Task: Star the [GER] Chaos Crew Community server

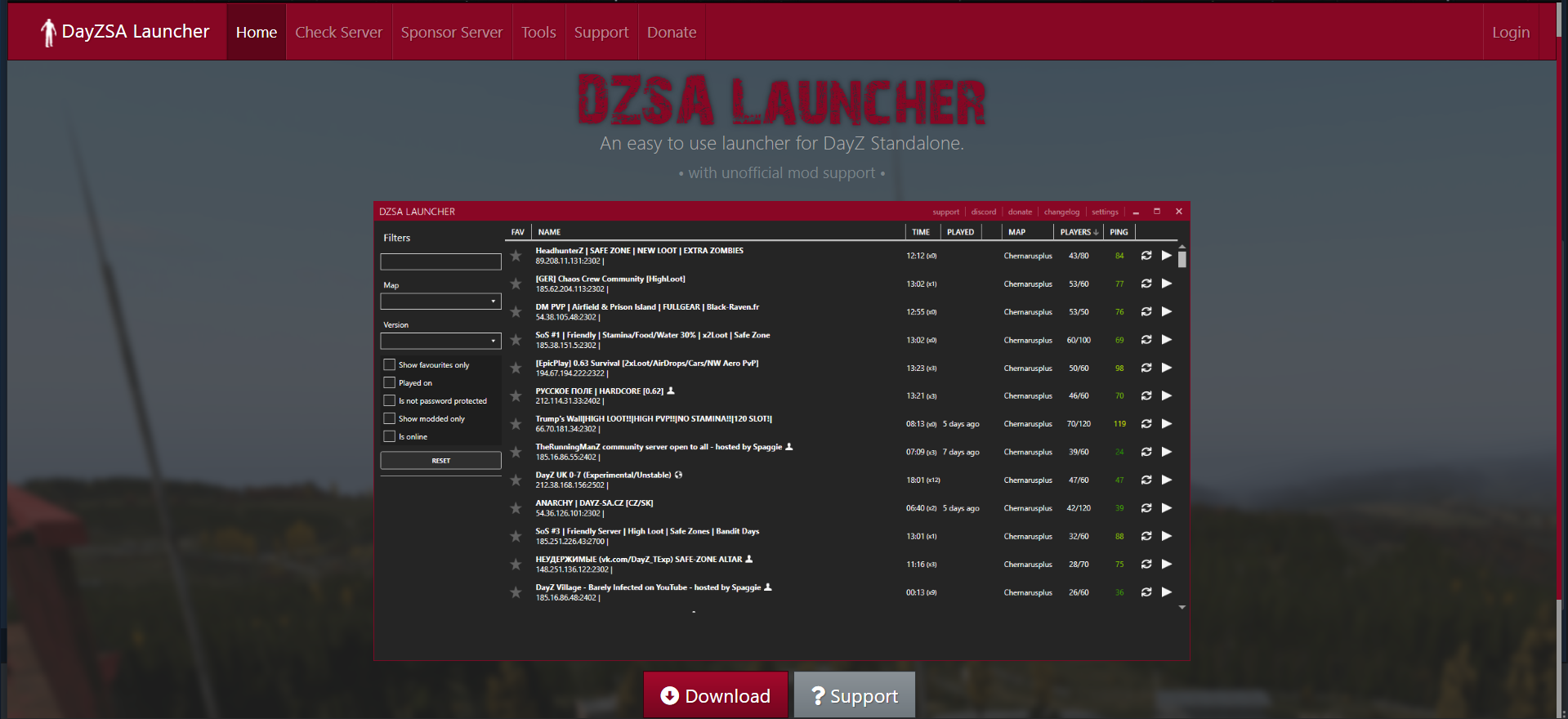Action: (516, 284)
